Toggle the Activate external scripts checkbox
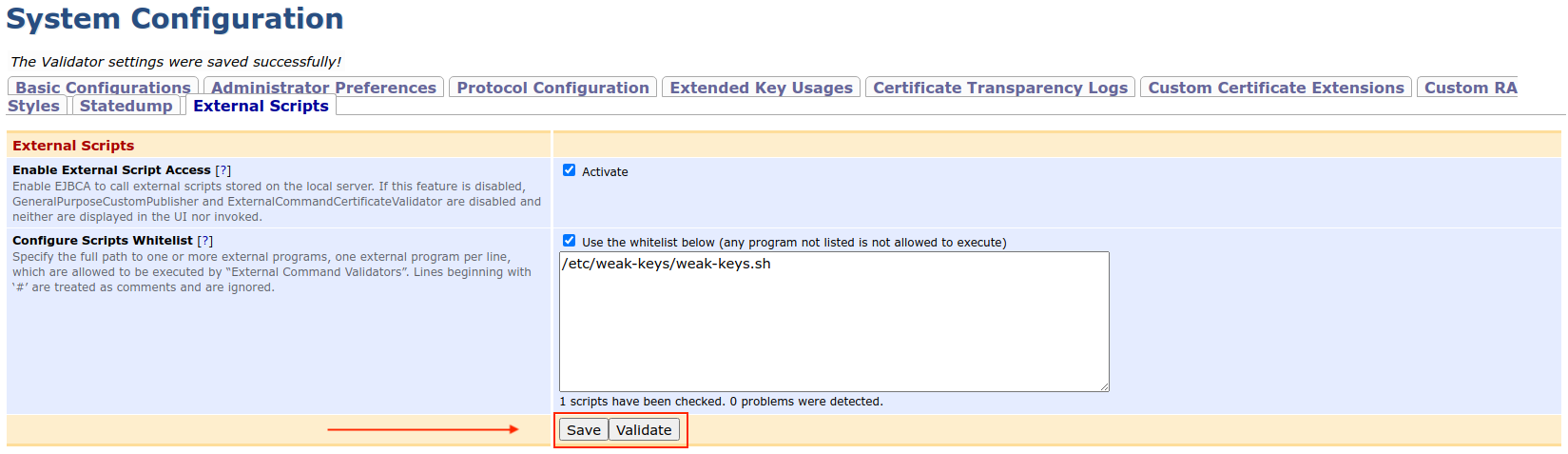The height and width of the screenshot is (454, 1568). (x=569, y=170)
